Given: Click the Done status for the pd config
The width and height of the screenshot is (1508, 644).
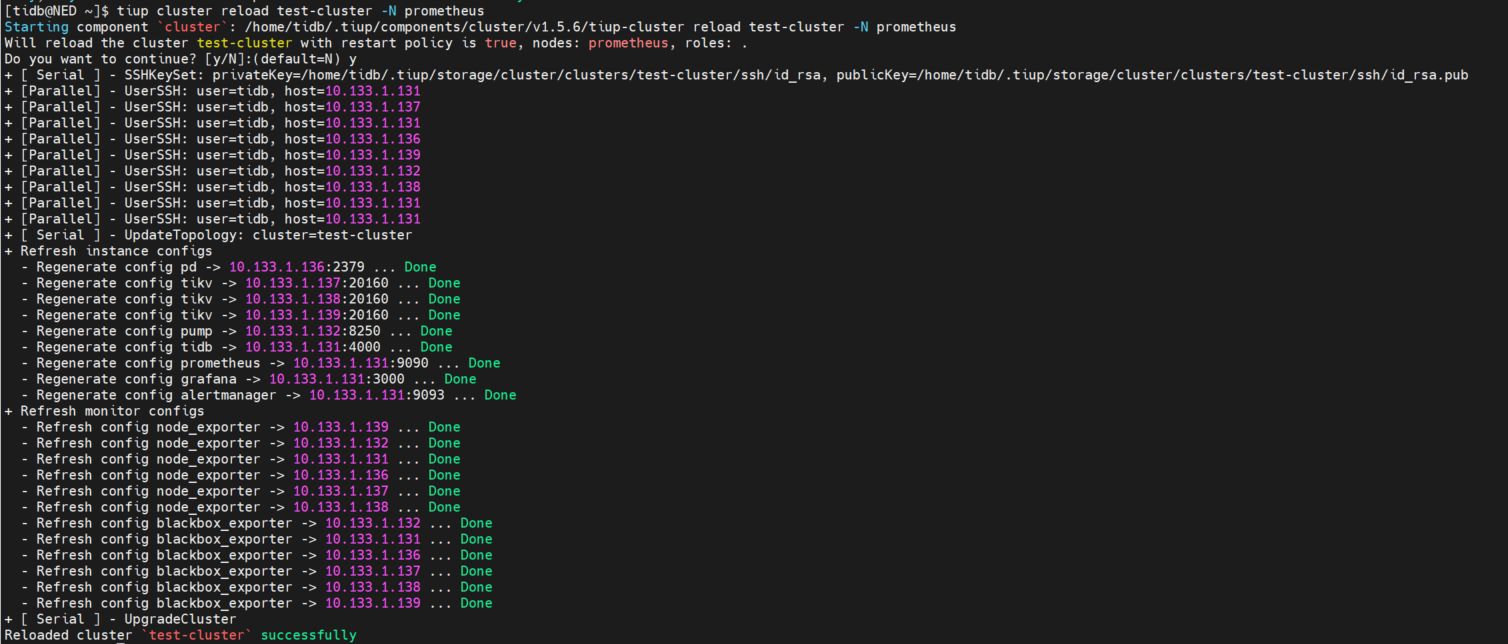Looking at the screenshot, I should click(420, 267).
